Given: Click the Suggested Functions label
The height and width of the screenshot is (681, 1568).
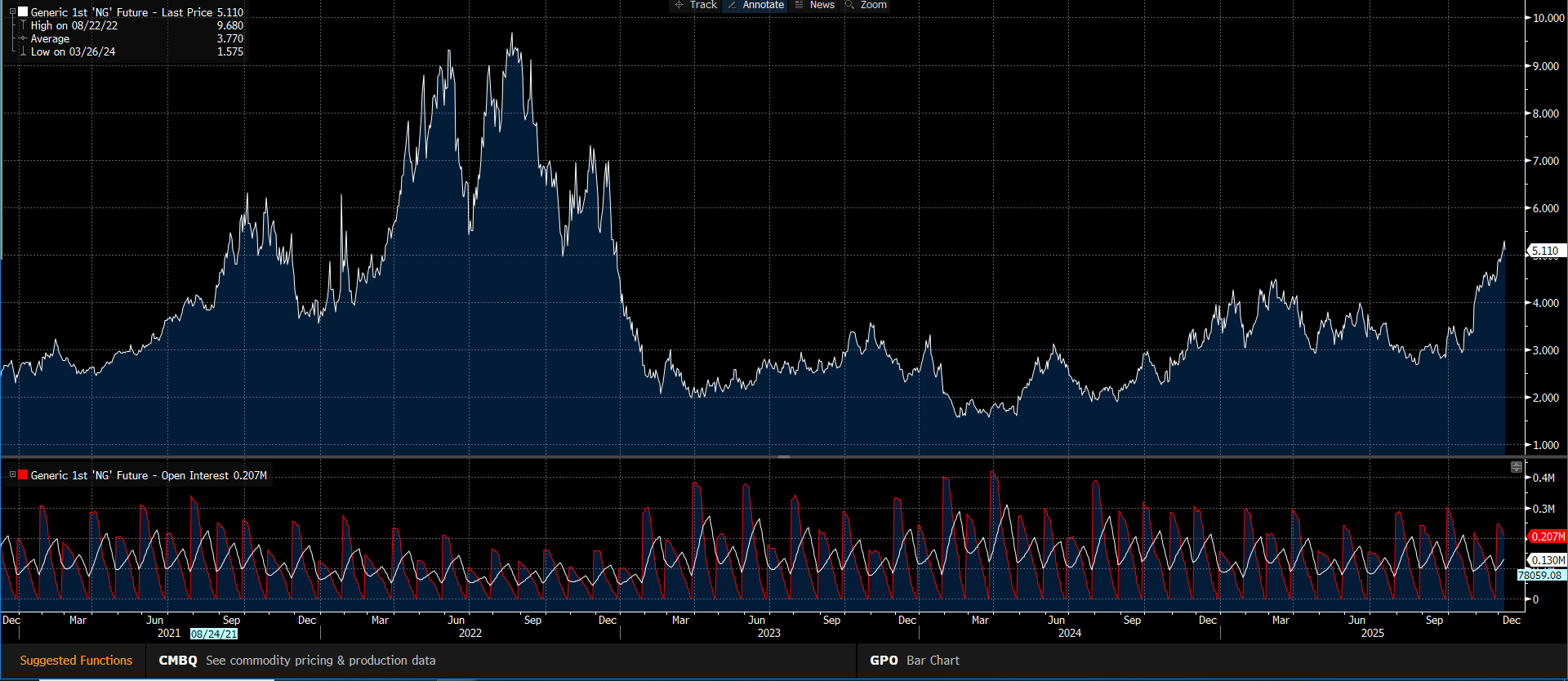Looking at the screenshot, I should coord(76,661).
